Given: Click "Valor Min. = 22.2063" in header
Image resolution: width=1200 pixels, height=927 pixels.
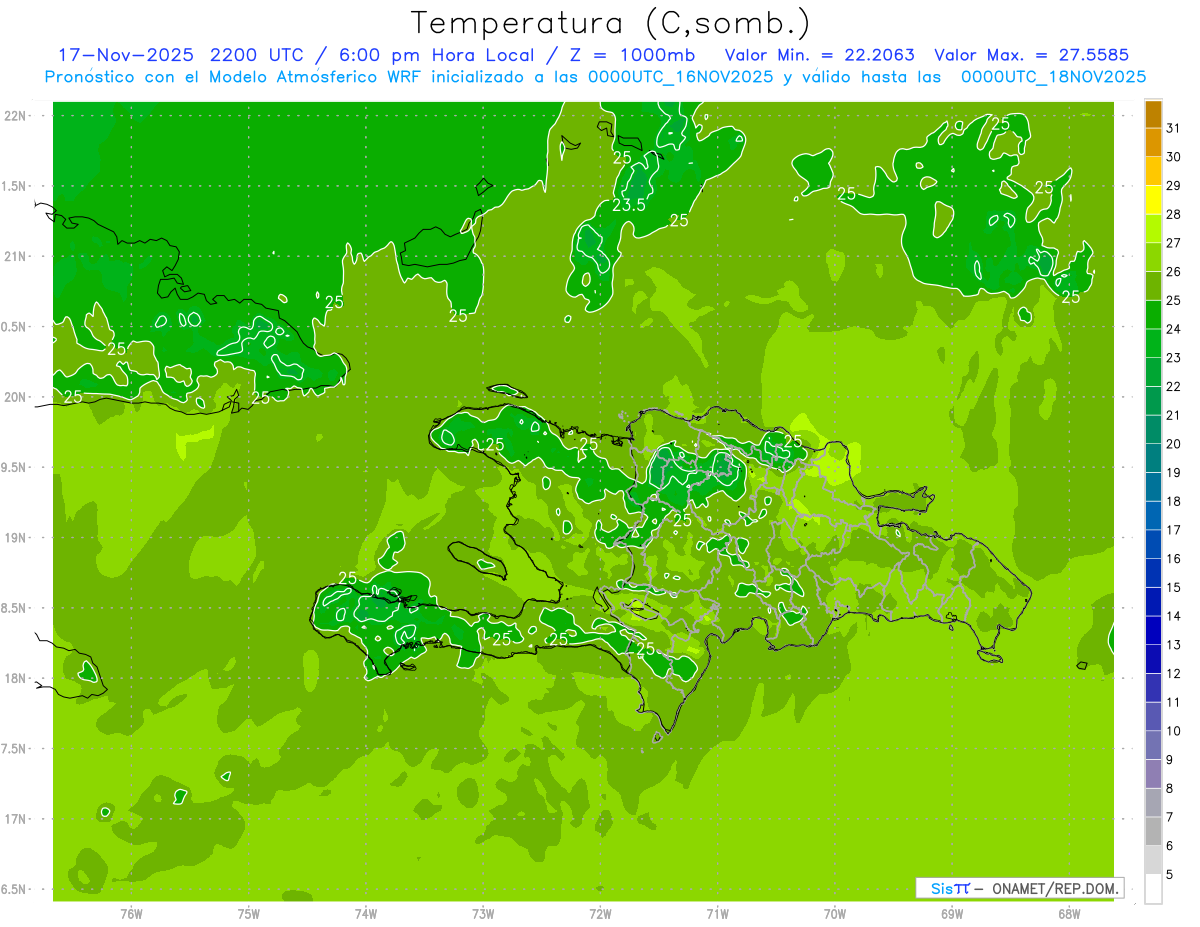Looking at the screenshot, I should (820, 55).
